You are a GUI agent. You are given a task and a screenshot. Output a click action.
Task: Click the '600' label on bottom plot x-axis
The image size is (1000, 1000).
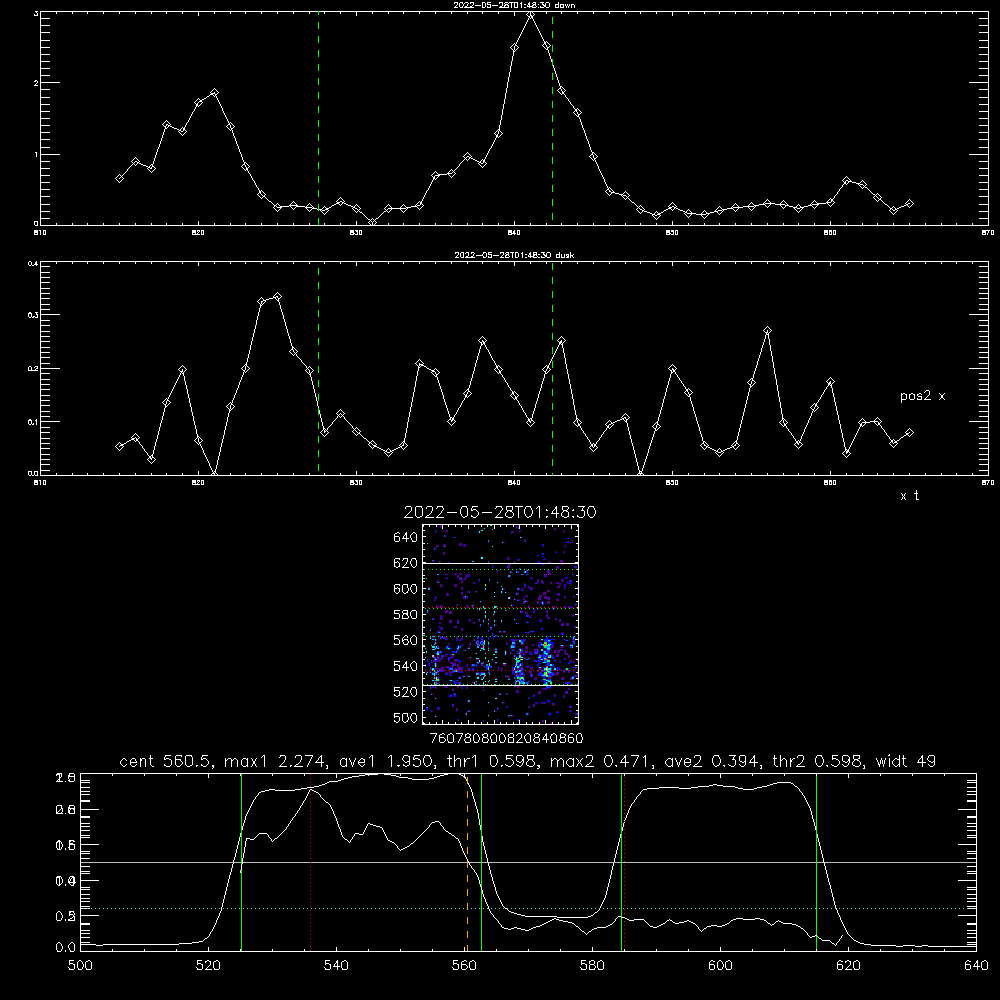[x=720, y=966]
